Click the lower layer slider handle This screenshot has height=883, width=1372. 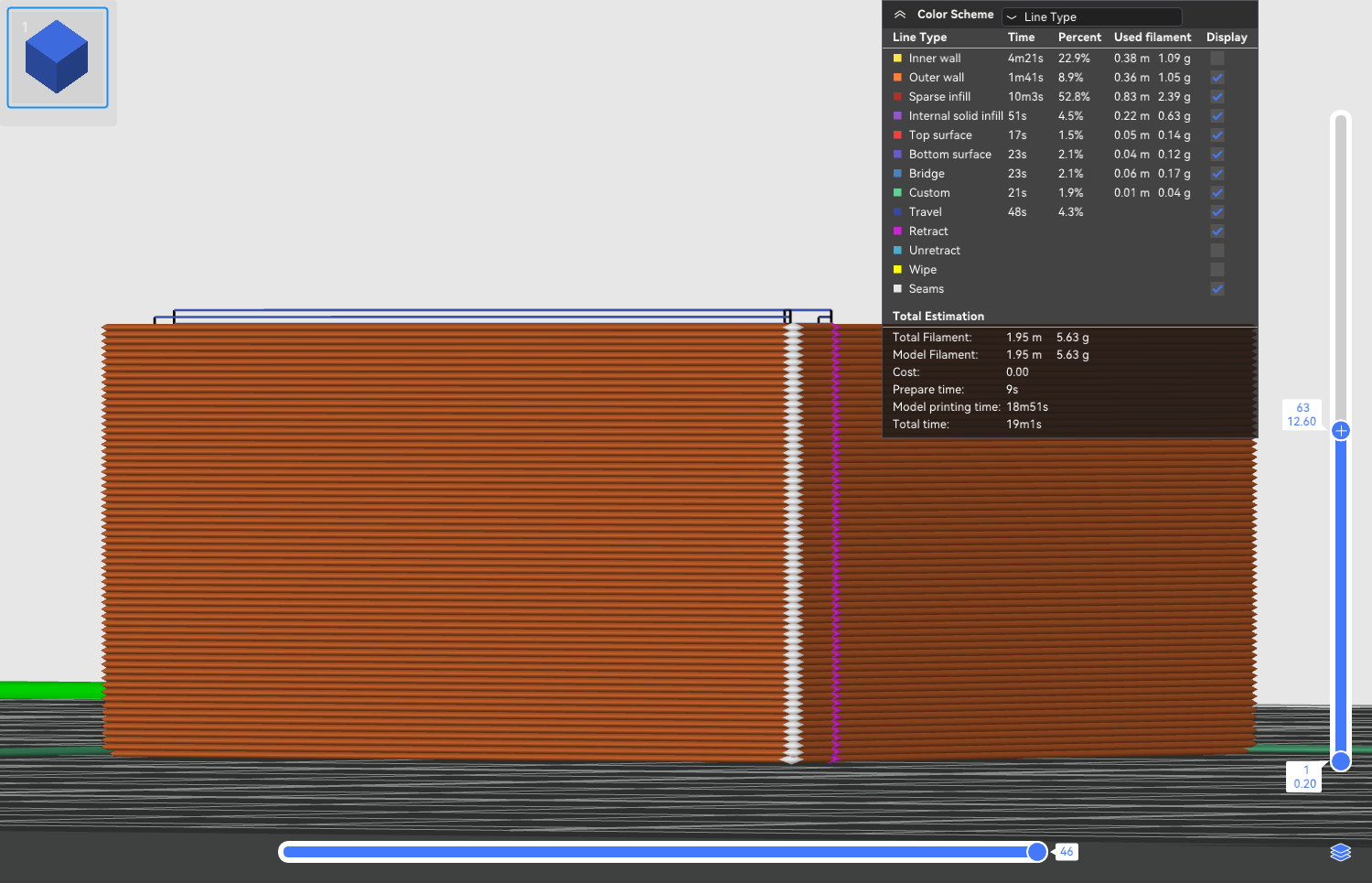point(1341,761)
